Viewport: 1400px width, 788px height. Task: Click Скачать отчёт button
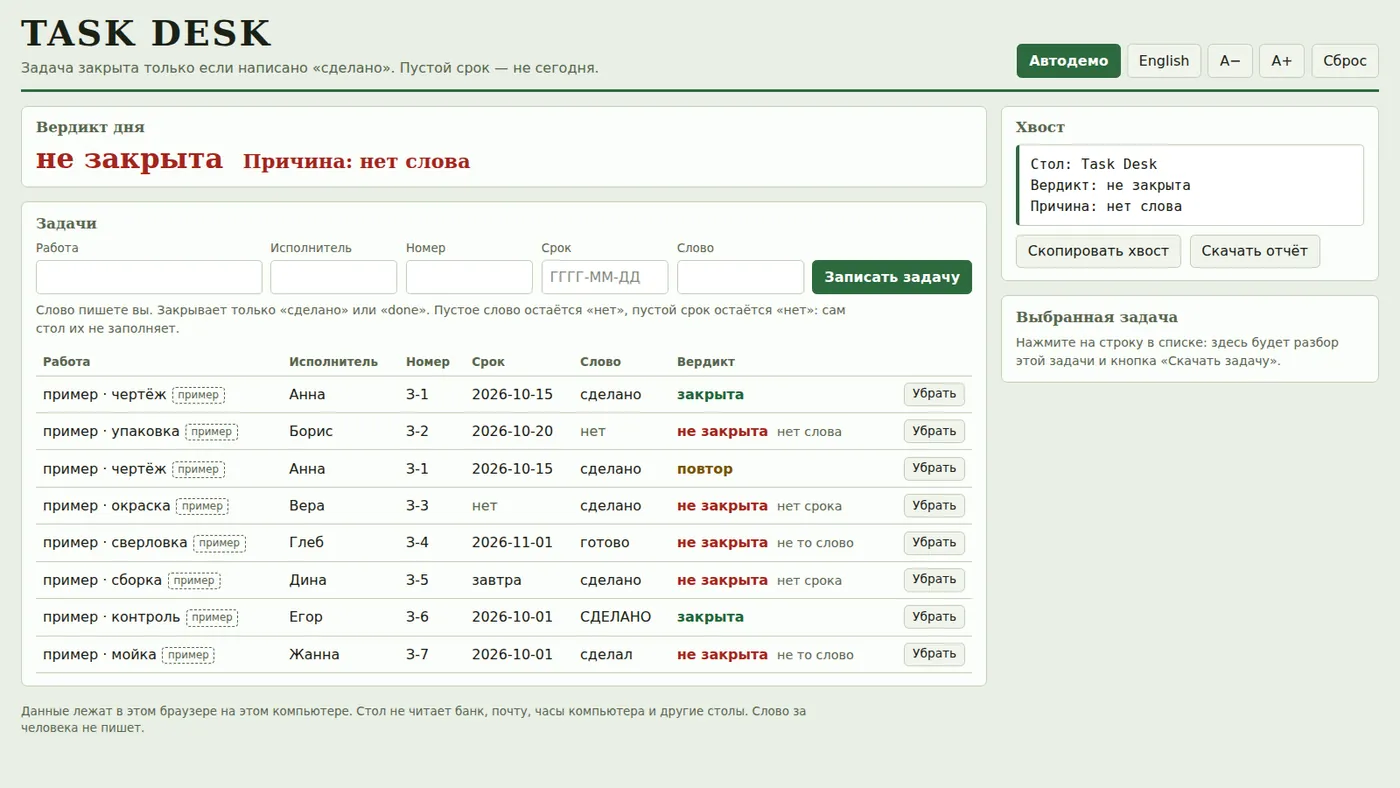[1255, 251]
